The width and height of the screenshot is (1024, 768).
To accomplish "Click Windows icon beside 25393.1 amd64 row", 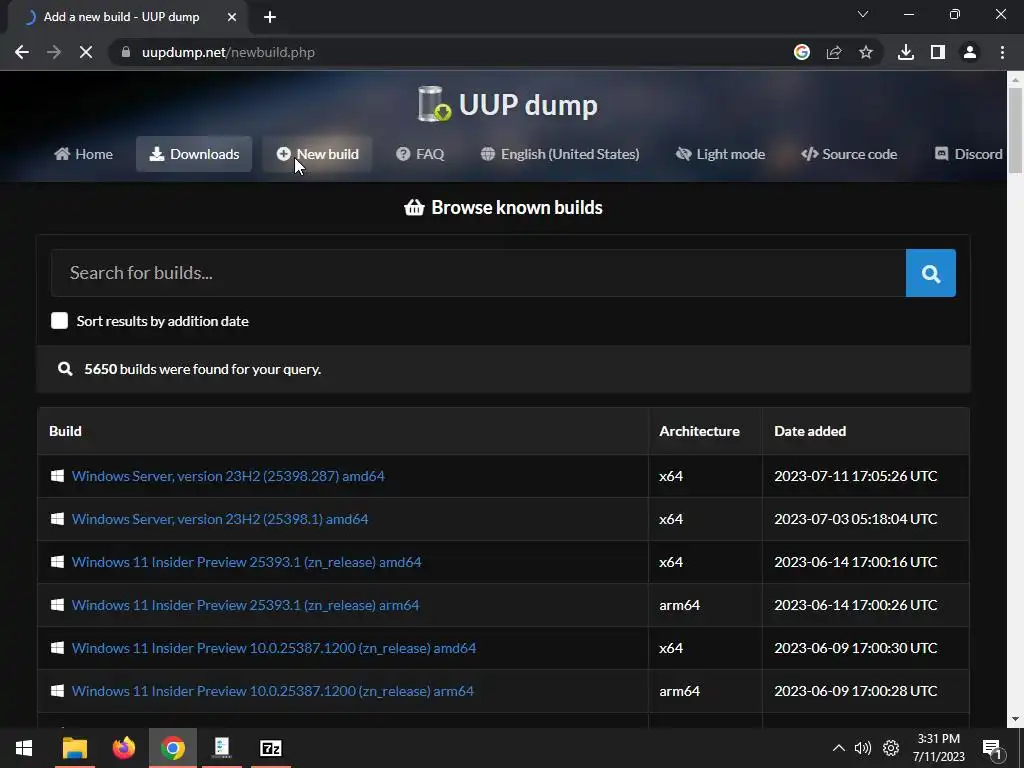I will (x=57, y=562).
